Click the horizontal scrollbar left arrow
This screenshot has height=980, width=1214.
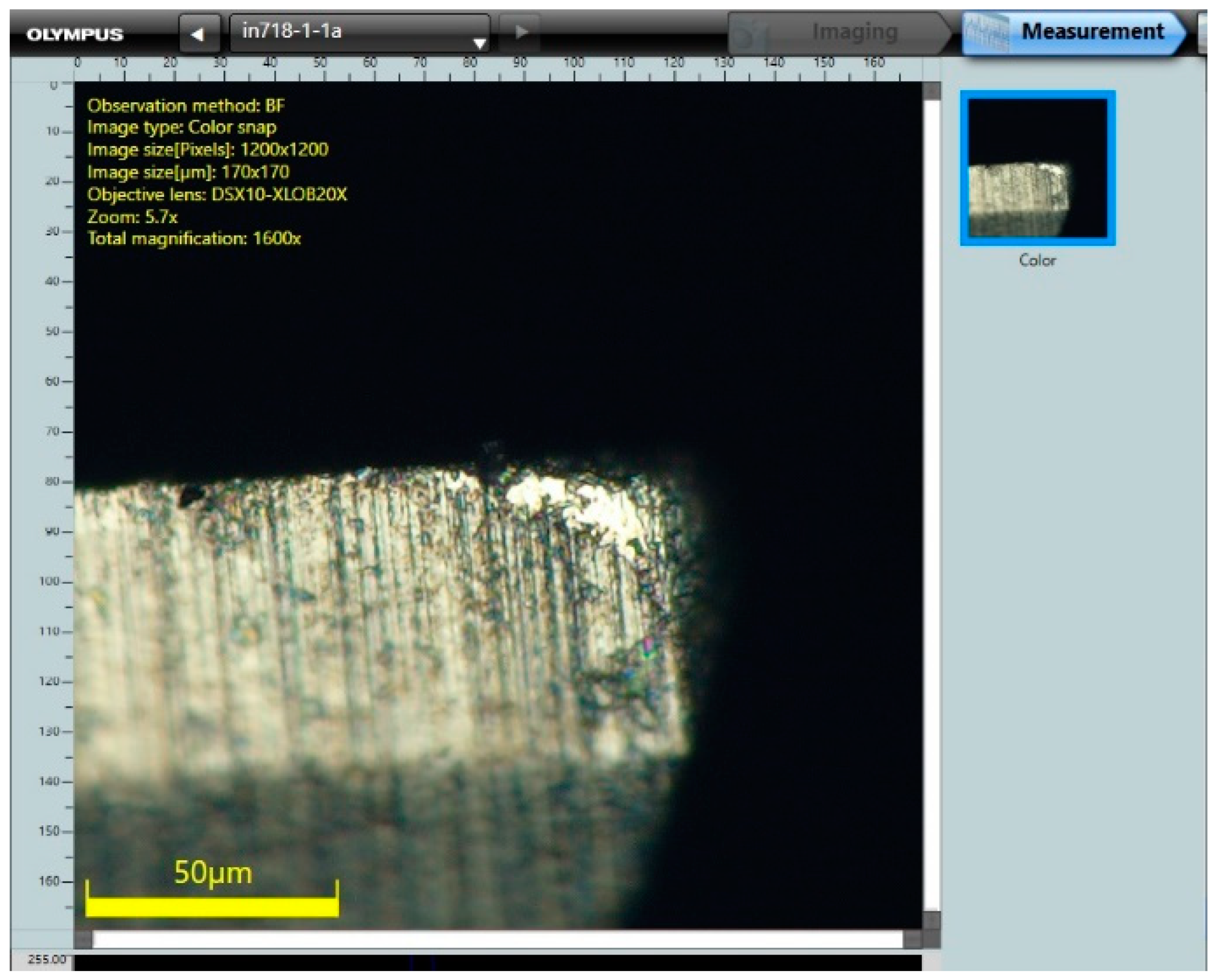tap(83, 939)
